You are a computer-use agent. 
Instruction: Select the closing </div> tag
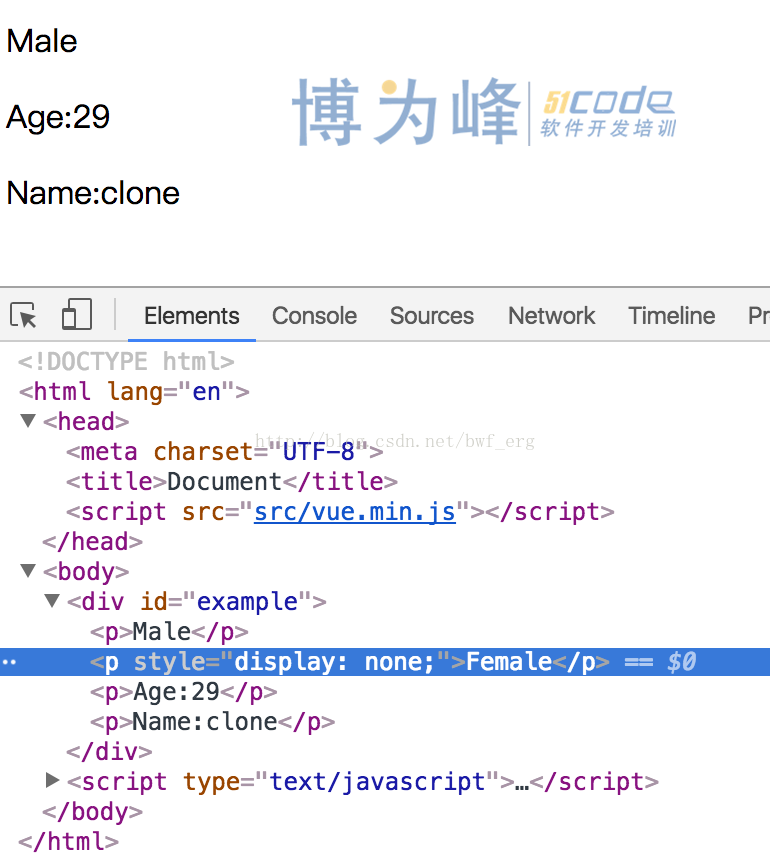109,751
